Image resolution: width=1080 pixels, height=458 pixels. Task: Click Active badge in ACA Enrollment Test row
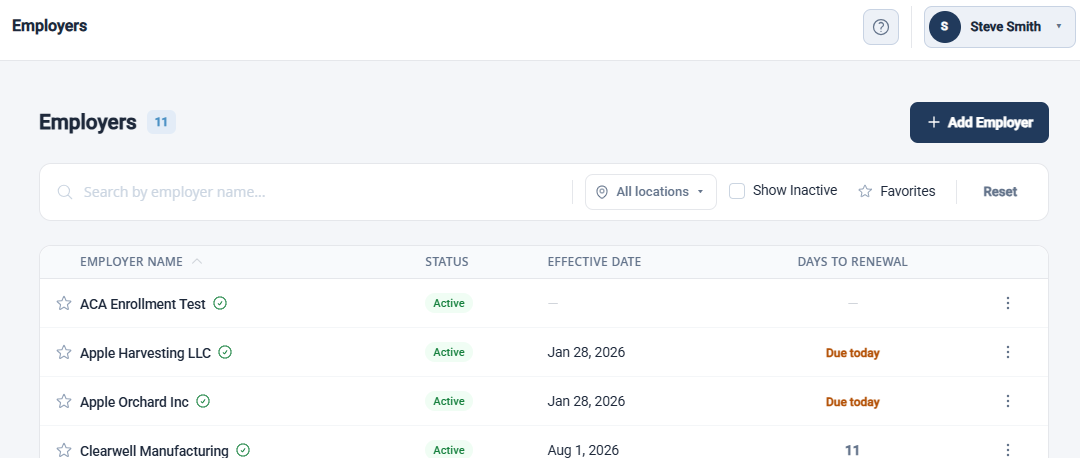coord(449,303)
